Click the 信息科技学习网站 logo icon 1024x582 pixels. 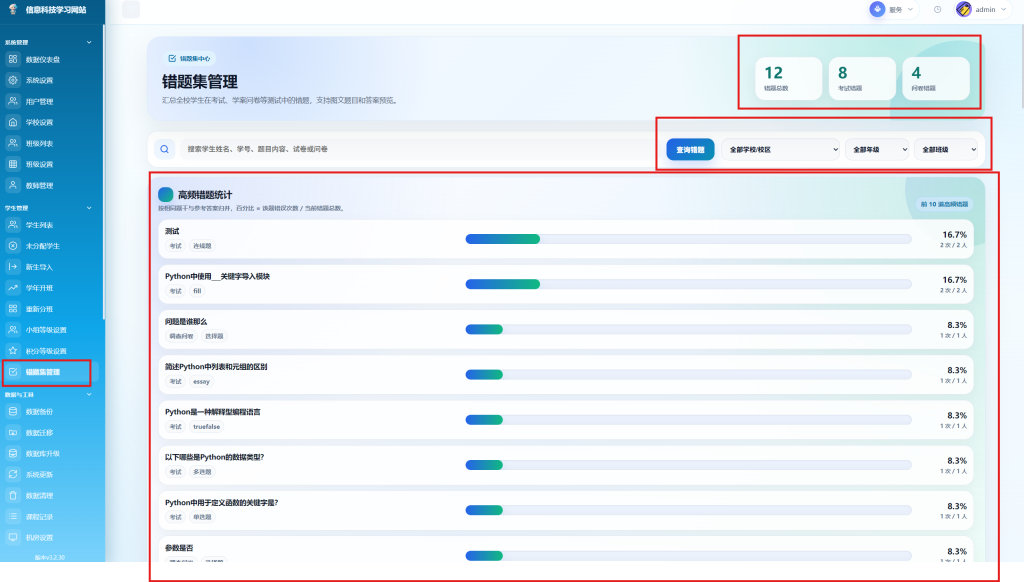(x=13, y=9)
